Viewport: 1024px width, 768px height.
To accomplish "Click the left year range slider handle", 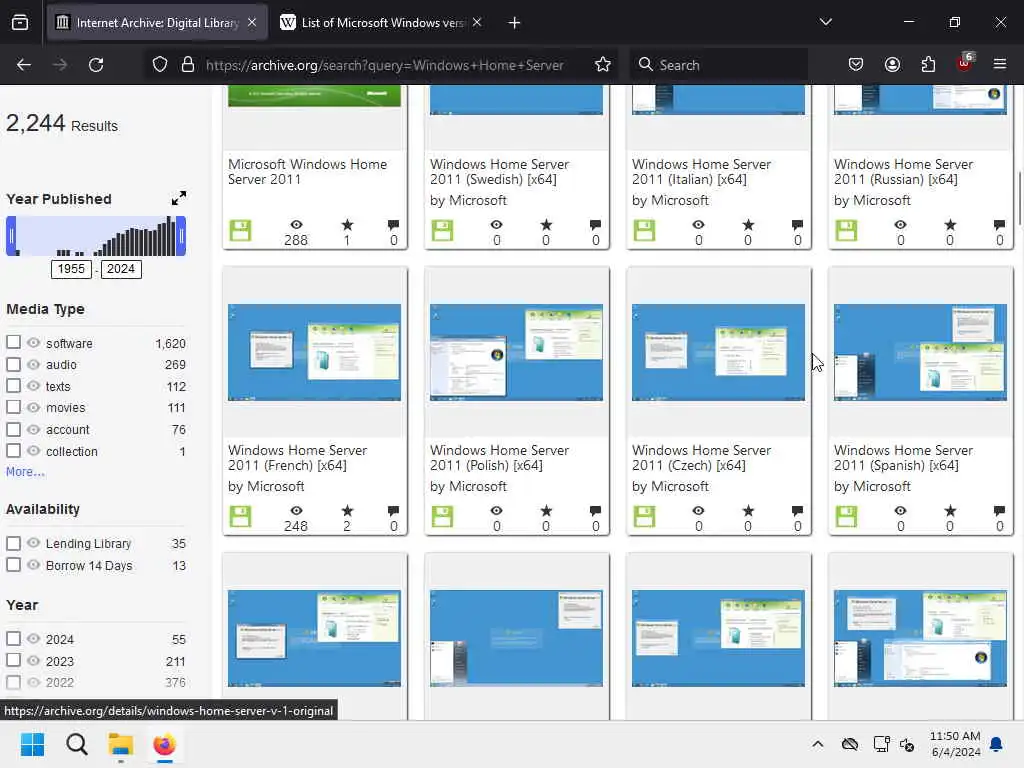I will (11, 236).
